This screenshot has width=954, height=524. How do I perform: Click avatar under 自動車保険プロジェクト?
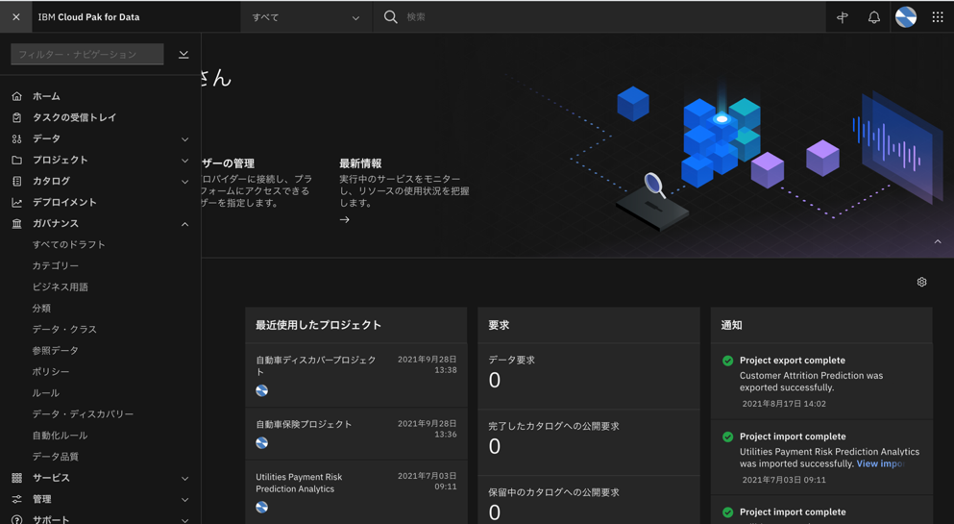pos(262,443)
